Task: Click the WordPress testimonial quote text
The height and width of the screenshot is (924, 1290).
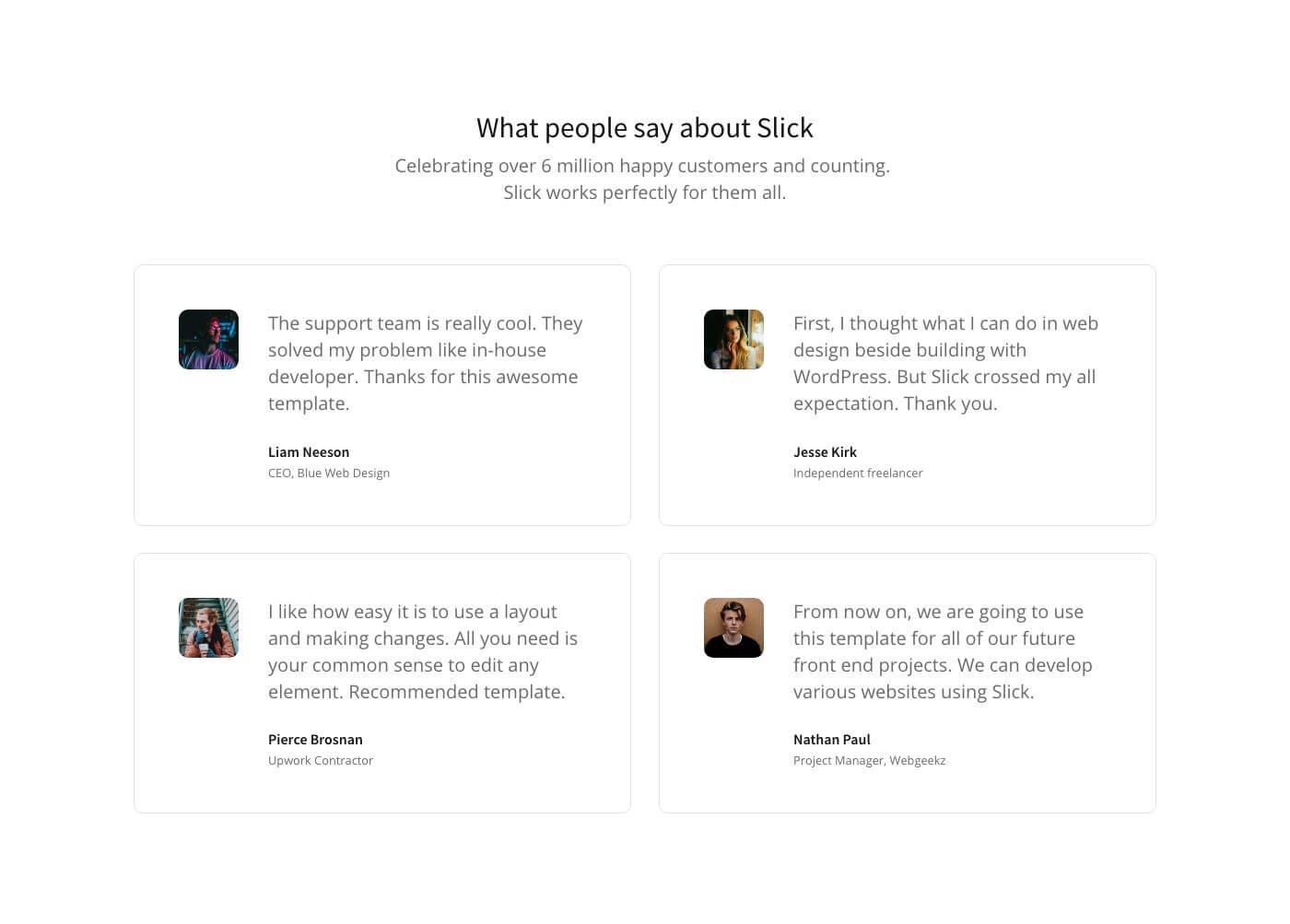Action: click(x=944, y=363)
